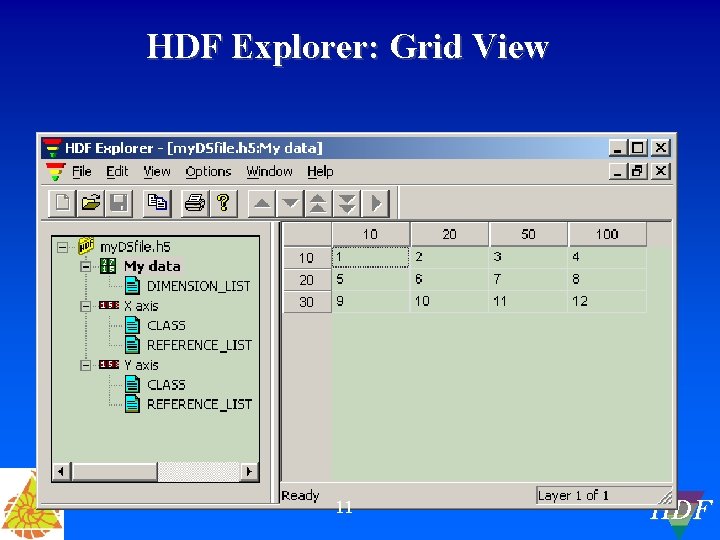Collapse the My data tree node
The width and height of the screenshot is (720, 540).
point(85,266)
